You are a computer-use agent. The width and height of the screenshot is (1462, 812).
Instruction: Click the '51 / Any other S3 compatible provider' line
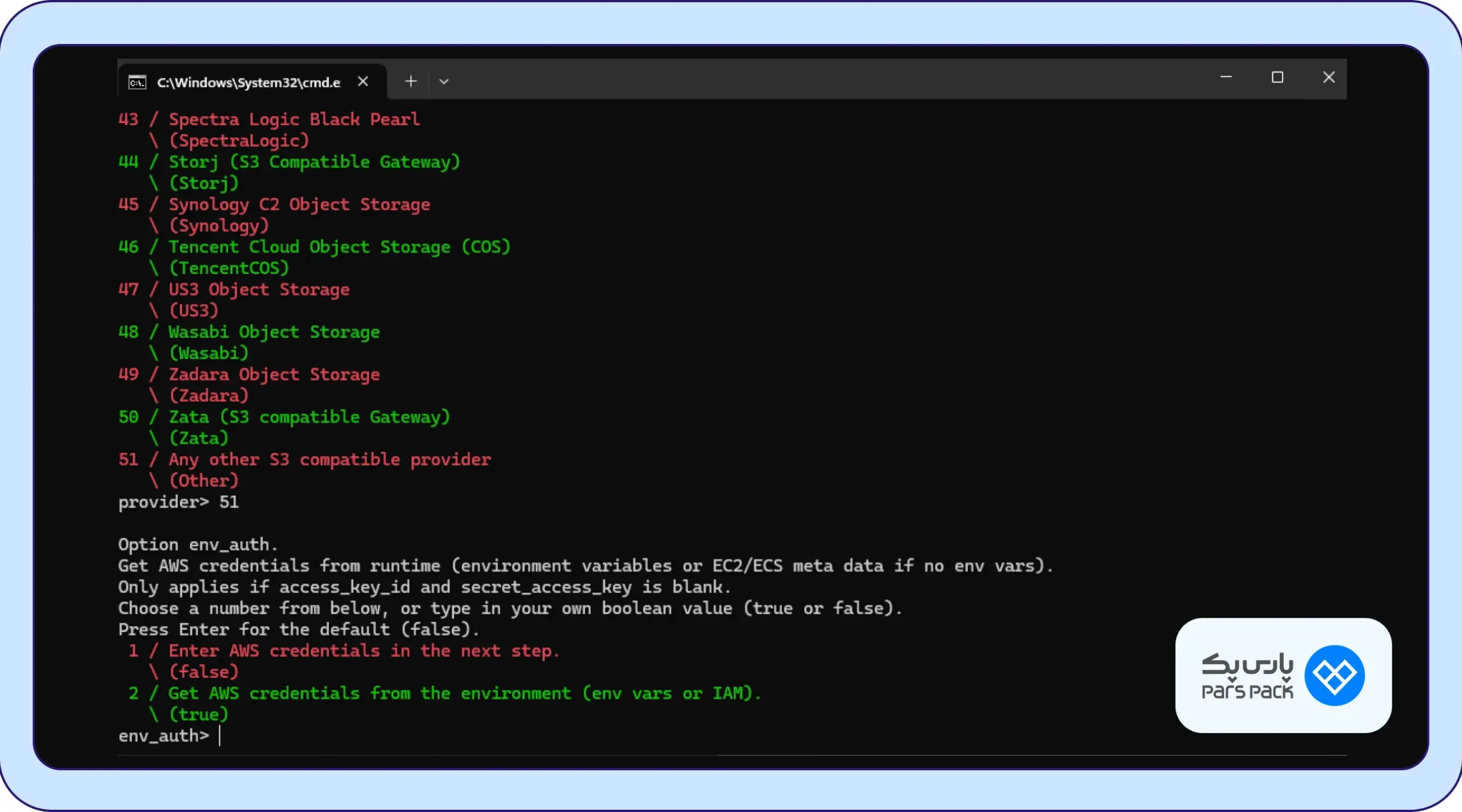[x=304, y=460]
